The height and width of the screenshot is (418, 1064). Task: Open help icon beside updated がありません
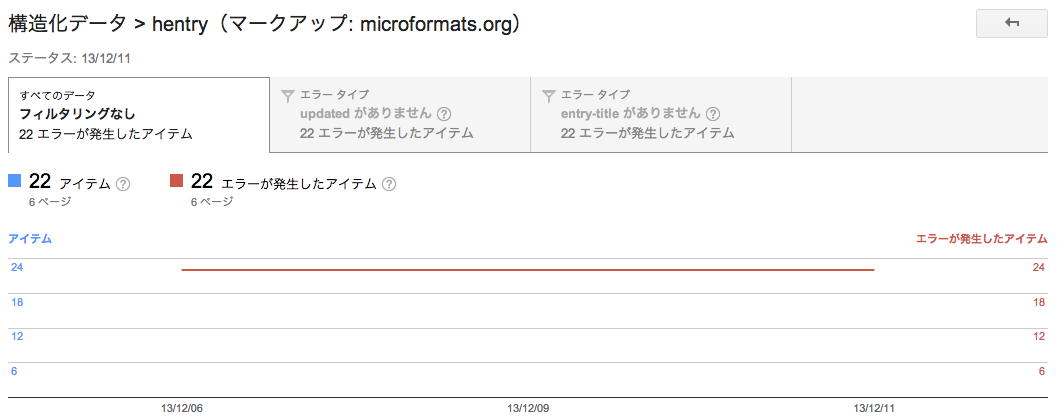point(444,114)
